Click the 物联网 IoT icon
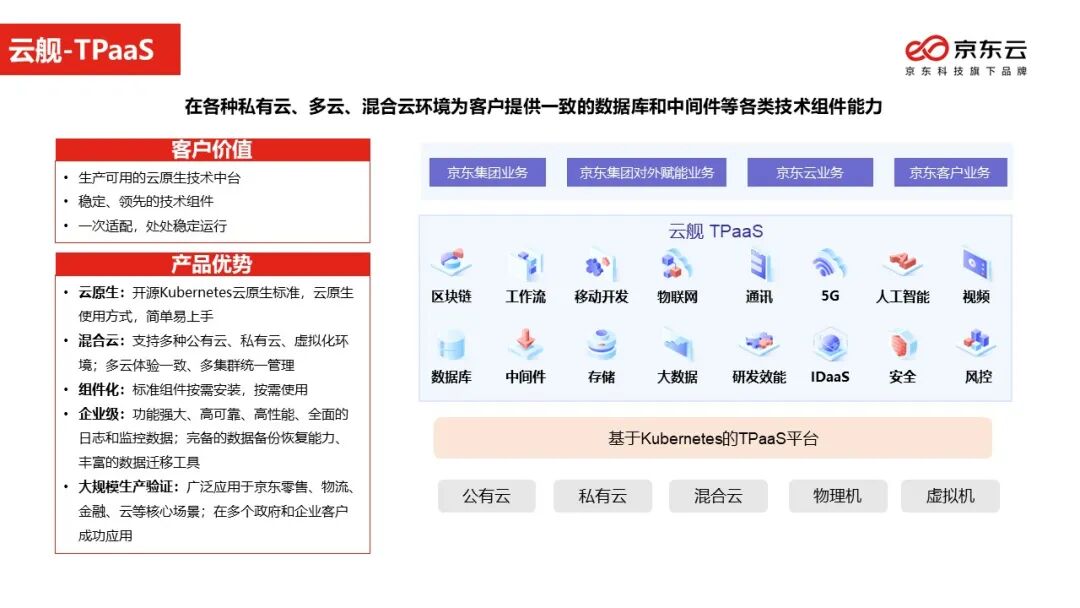The width and height of the screenshot is (1080, 608). pyautogui.click(x=676, y=265)
